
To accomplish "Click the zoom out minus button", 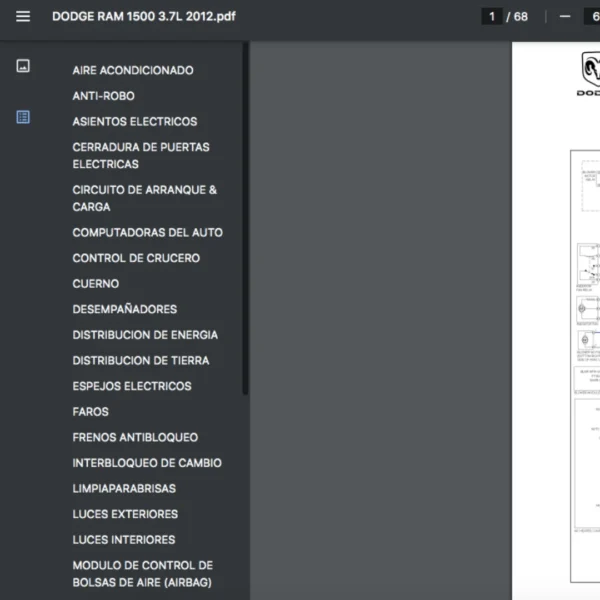I will tap(565, 16).
